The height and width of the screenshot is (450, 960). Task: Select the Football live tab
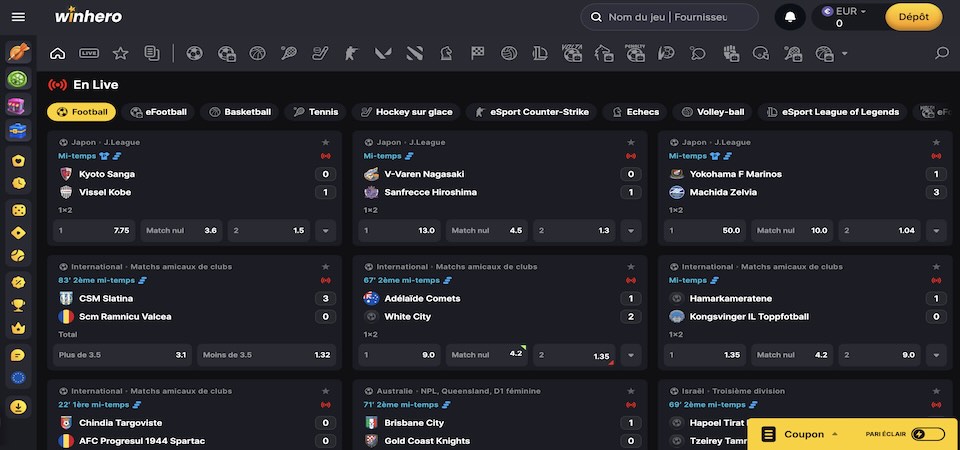click(81, 112)
